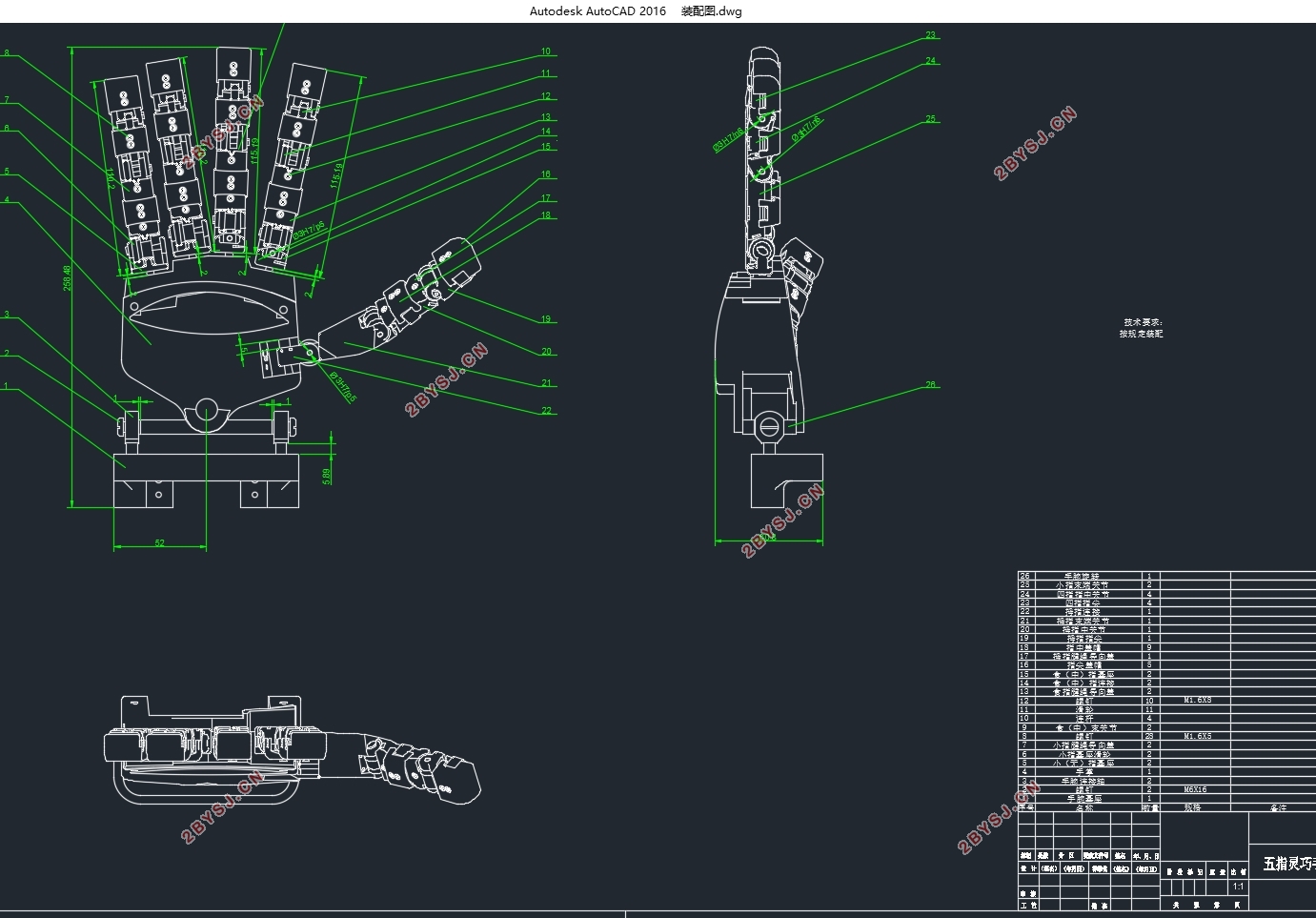Click balloon number 25 in side view

[931, 119]
